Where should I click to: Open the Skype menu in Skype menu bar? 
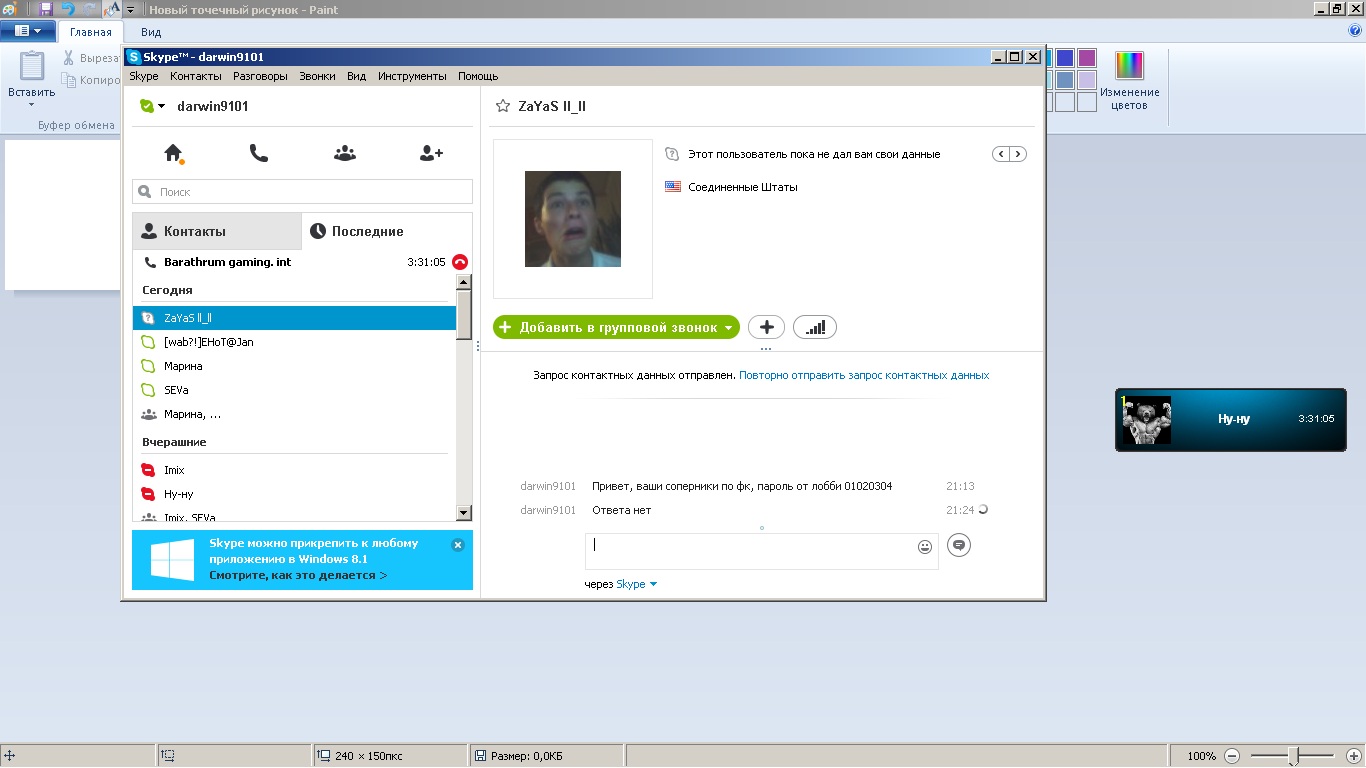143,76
